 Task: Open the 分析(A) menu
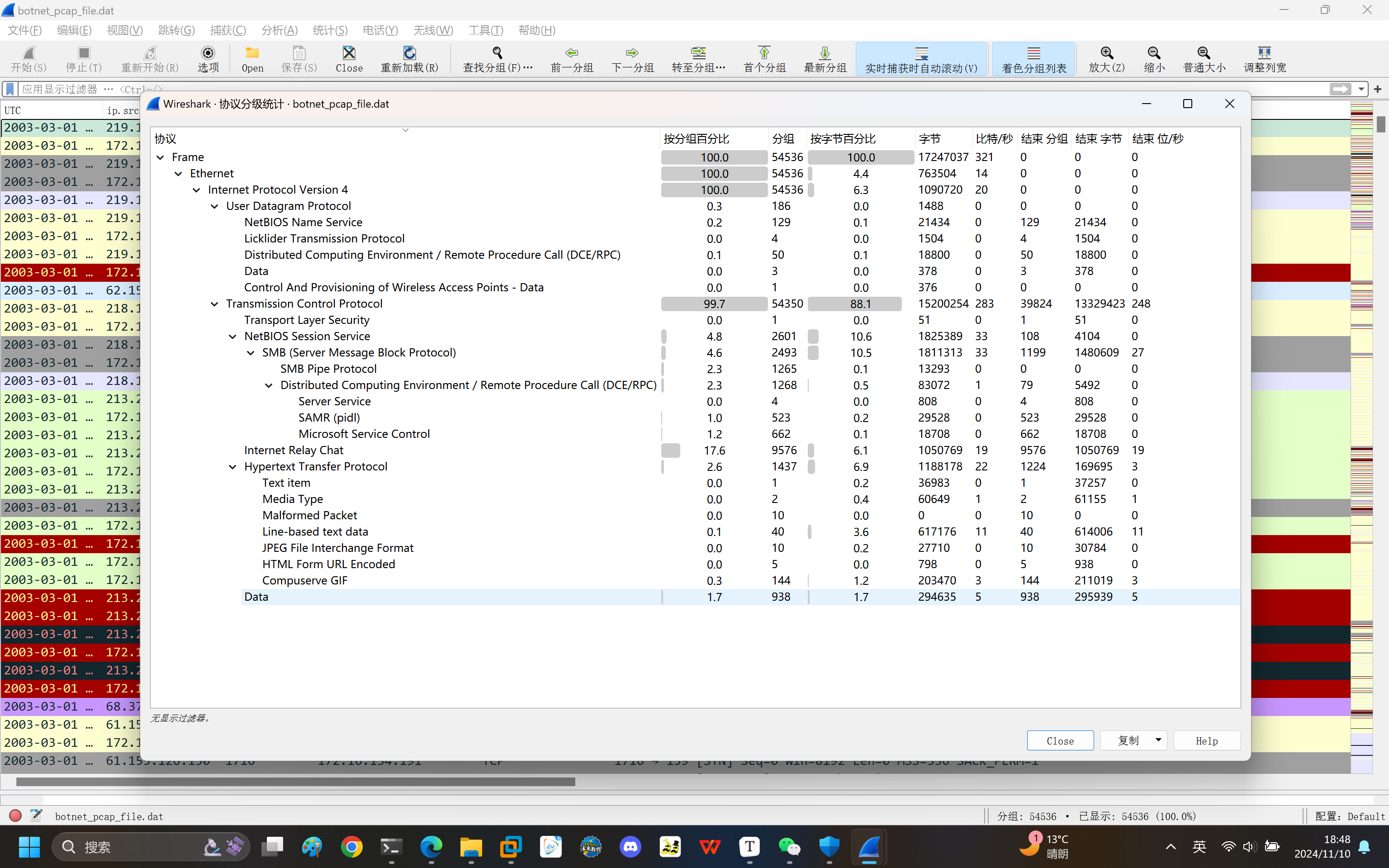[x=279, y=30]
